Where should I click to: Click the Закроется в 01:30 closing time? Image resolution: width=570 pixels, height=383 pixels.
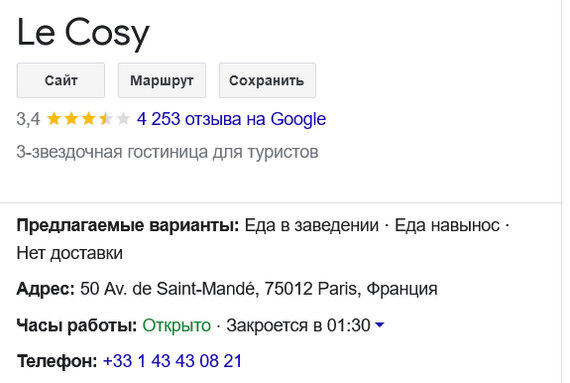[298, 325]
